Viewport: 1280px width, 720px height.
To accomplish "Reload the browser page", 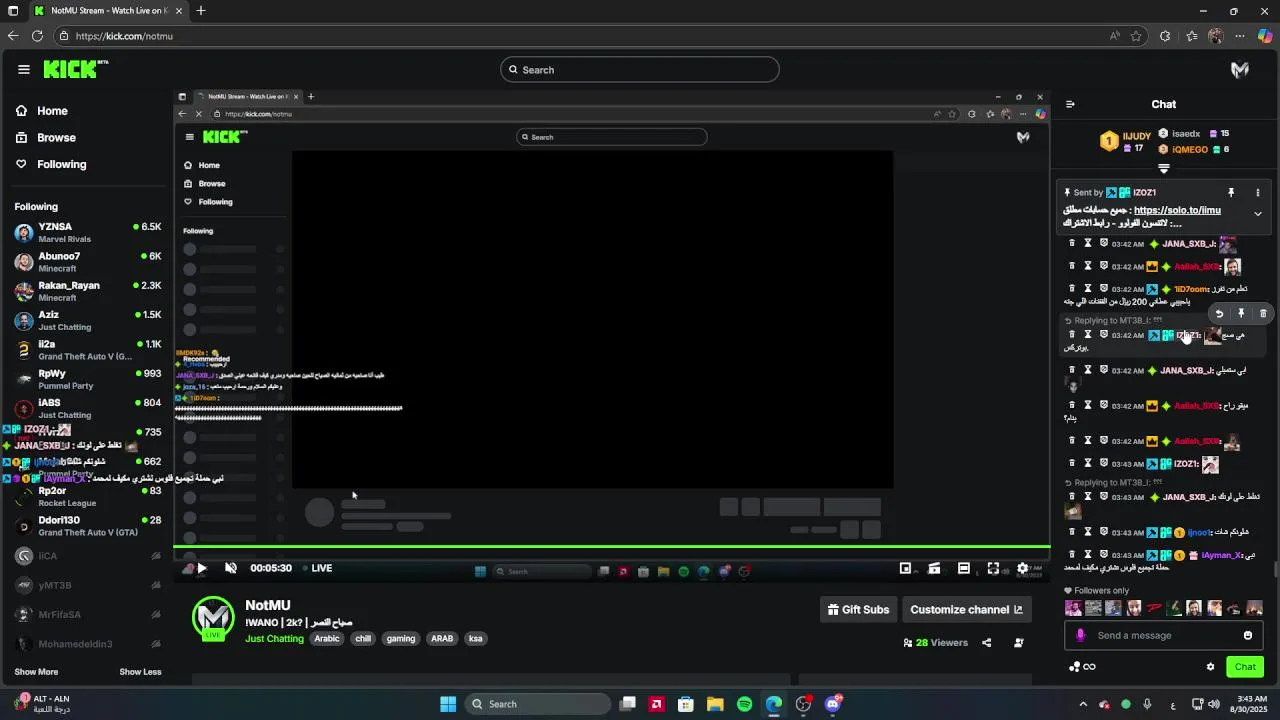I will [37, 36].
